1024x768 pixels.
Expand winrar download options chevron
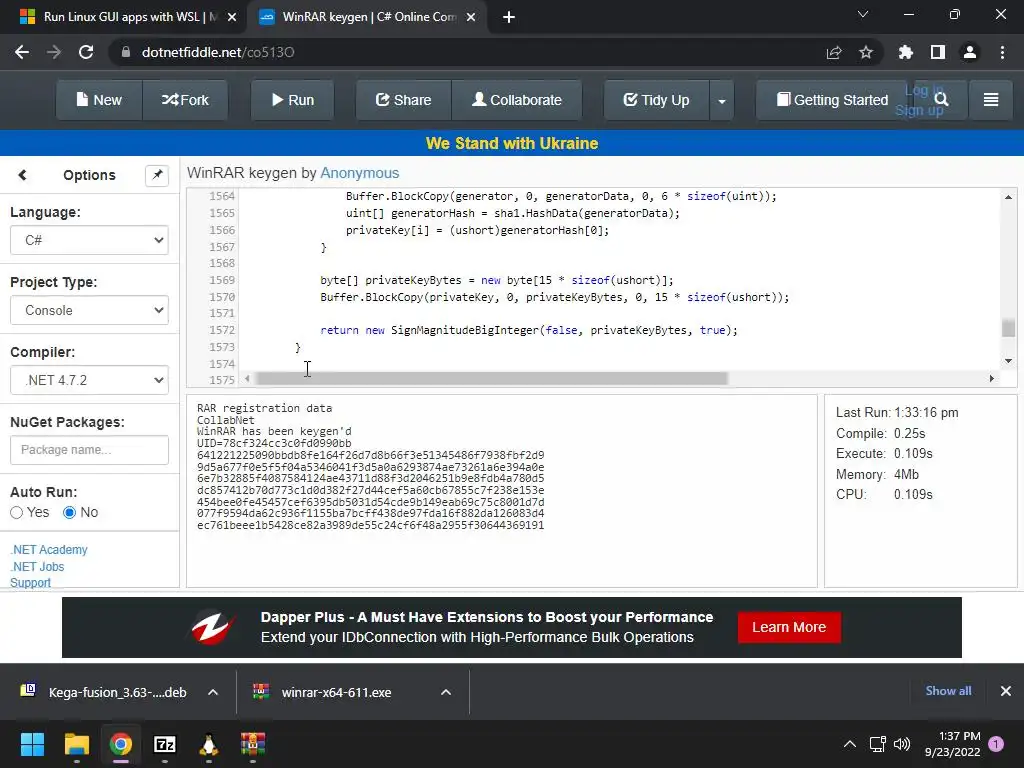tap(446, 692)
